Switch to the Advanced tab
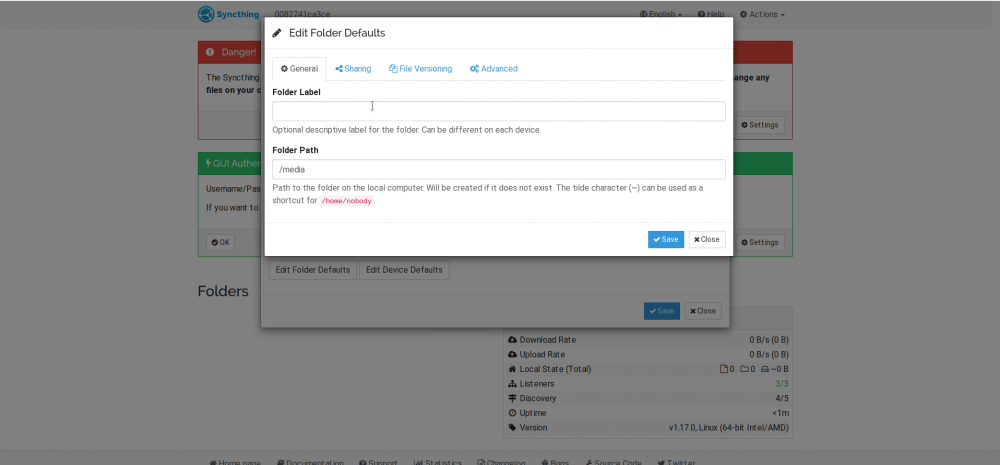This screenshot has width=1000, height=465. tap(494, 69)
